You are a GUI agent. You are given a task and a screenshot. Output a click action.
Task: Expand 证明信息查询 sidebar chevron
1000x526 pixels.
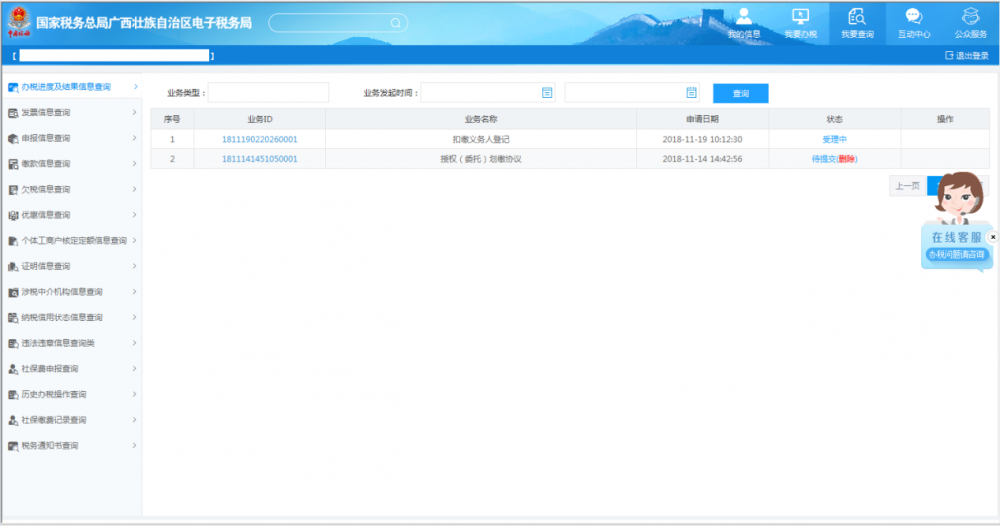[134, 266]
